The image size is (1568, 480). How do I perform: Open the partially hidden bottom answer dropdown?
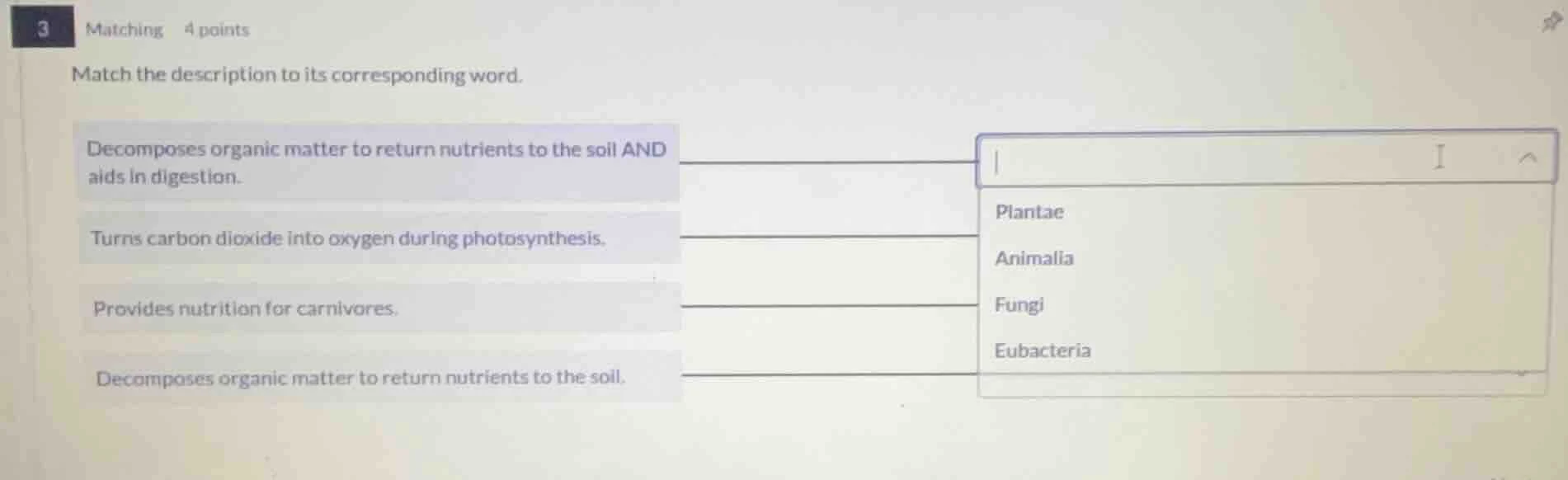point(1260,386)
